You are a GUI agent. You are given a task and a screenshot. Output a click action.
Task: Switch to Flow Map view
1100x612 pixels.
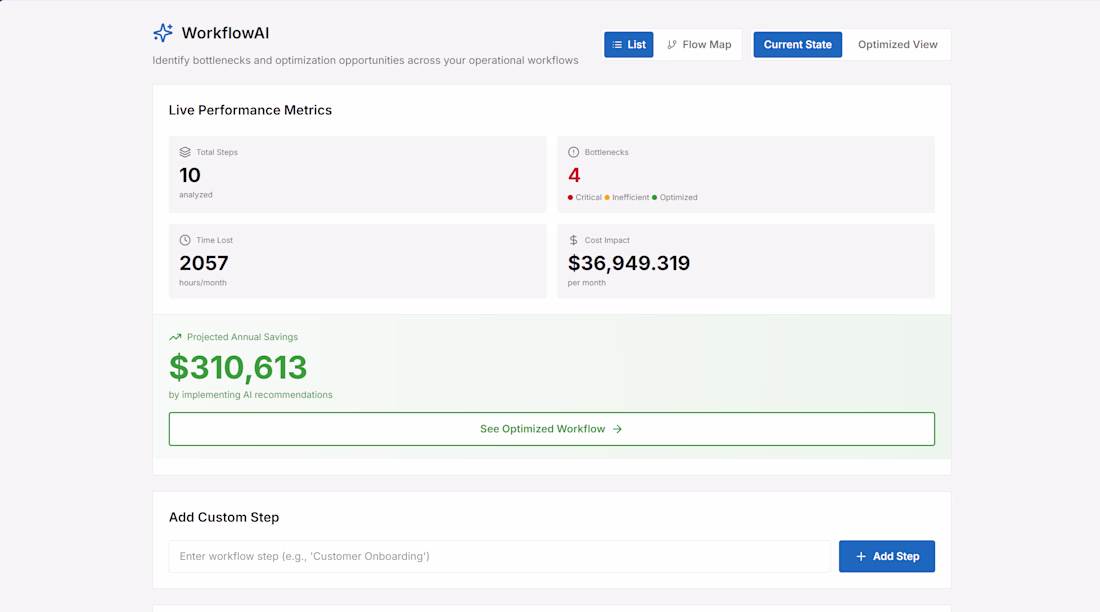coord(699,44)
